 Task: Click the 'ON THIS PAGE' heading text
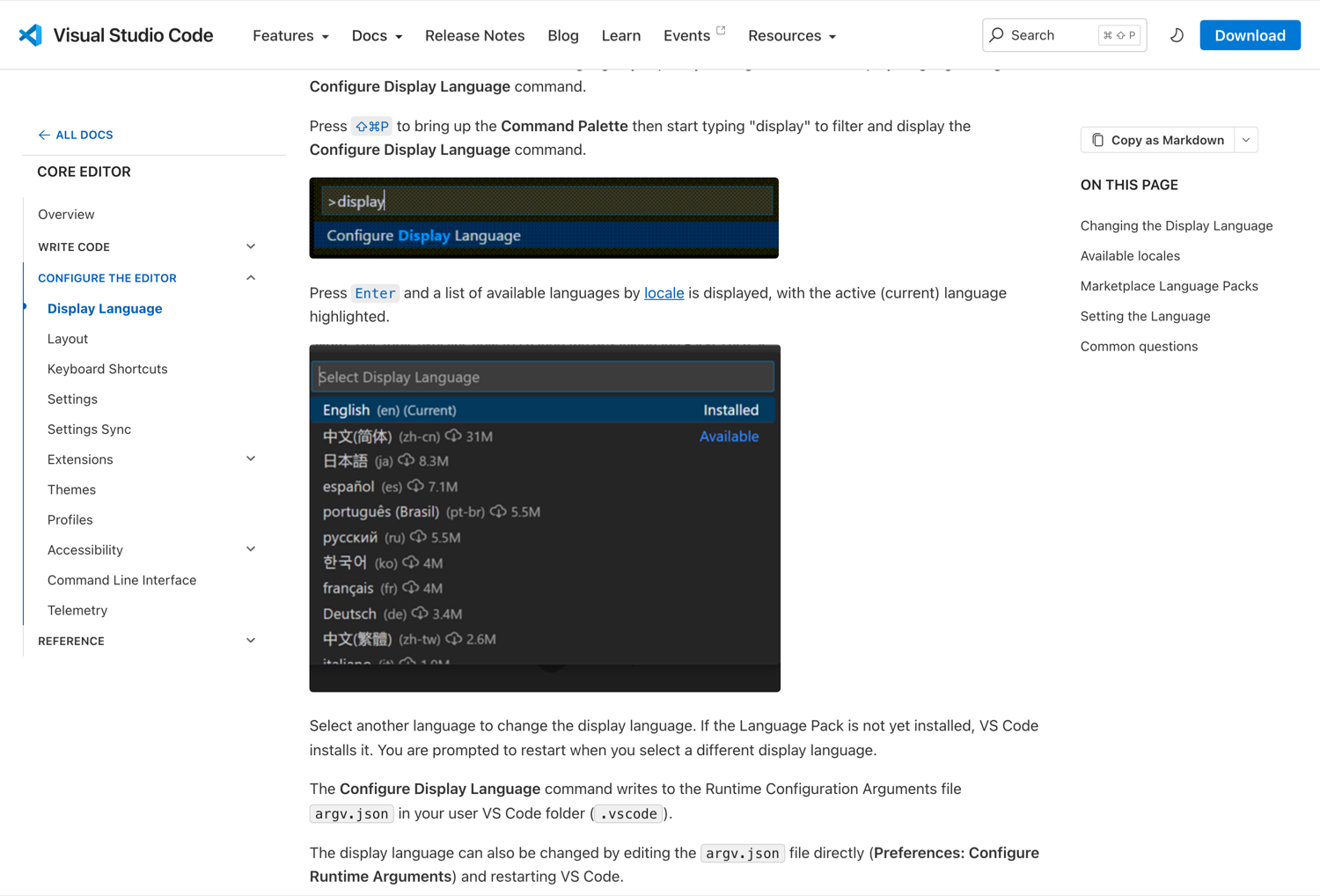(1129, 185)
